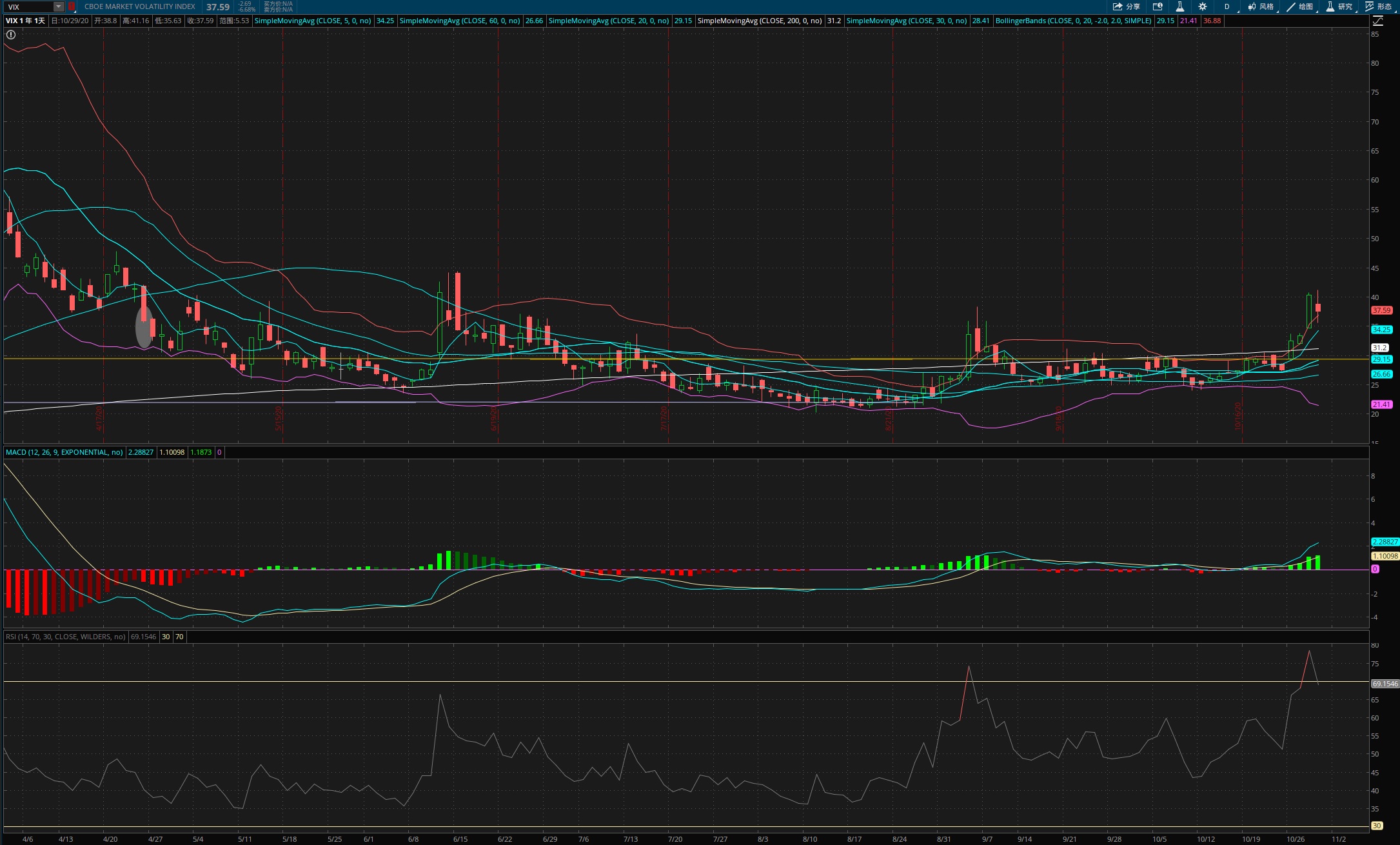Open chart settings gear icon
1400x845 pixels.
pyautogui.click(x=1203, y=6)
